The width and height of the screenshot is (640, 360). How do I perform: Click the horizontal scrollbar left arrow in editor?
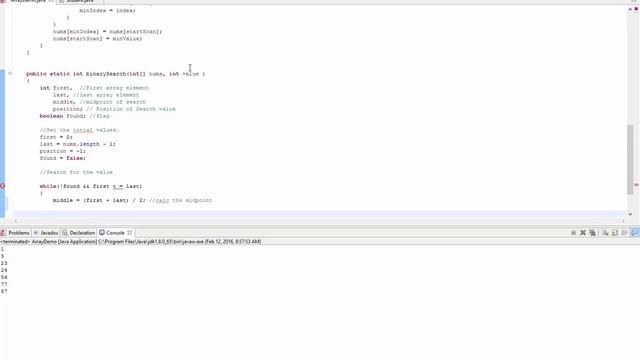[x=16, y=221]
